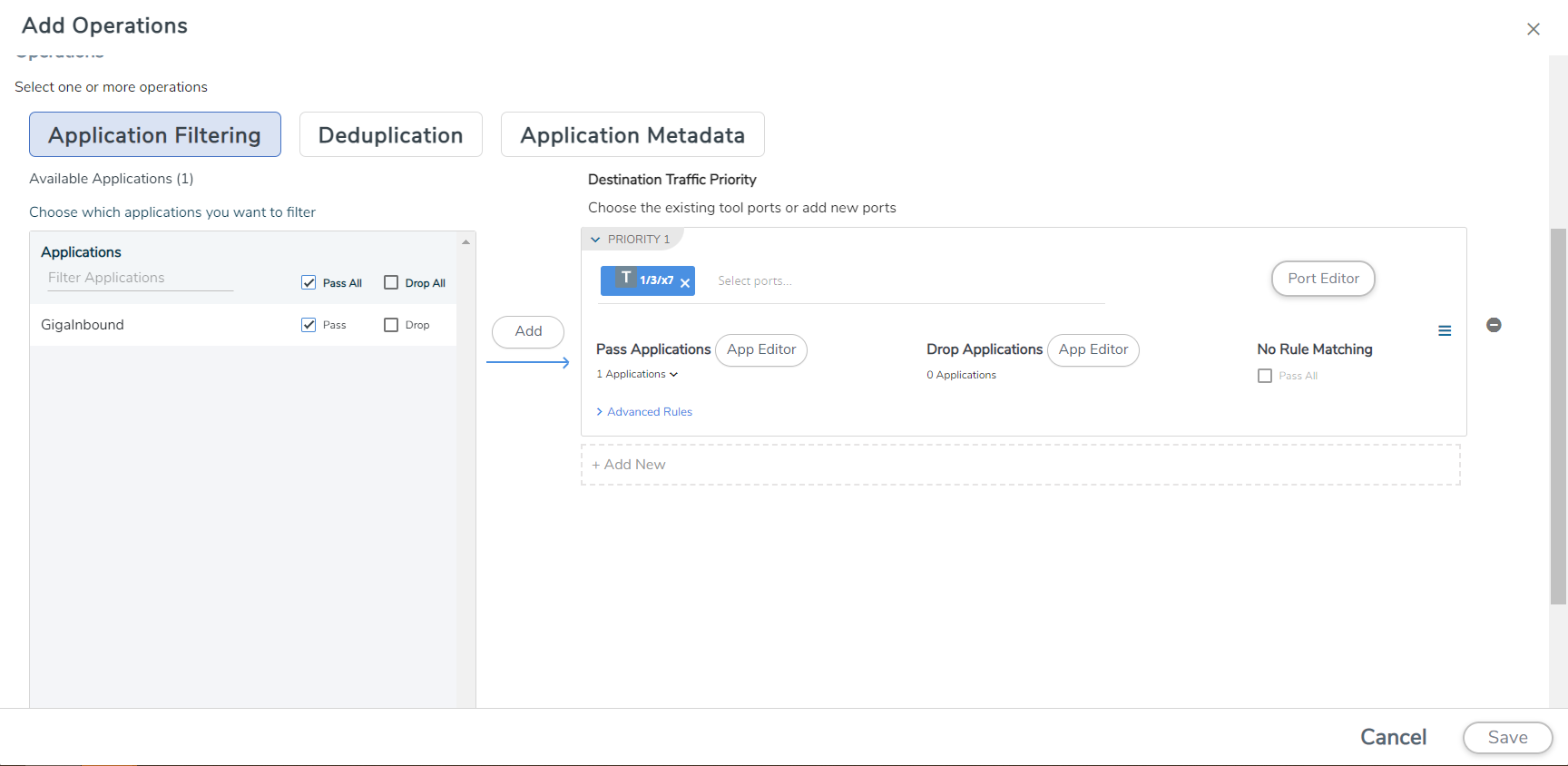Screen dimensions: 1568x766
Task: Open the Port Editor
Action: tap(1323, 279)
